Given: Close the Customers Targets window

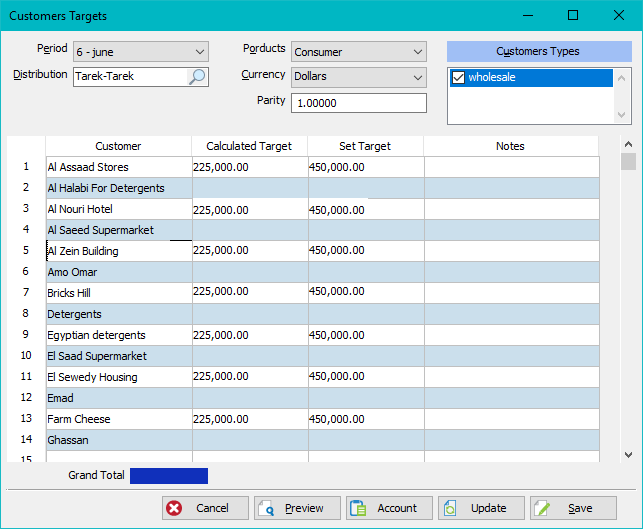Looking at the screenshot, I should (x=619, y=16).
